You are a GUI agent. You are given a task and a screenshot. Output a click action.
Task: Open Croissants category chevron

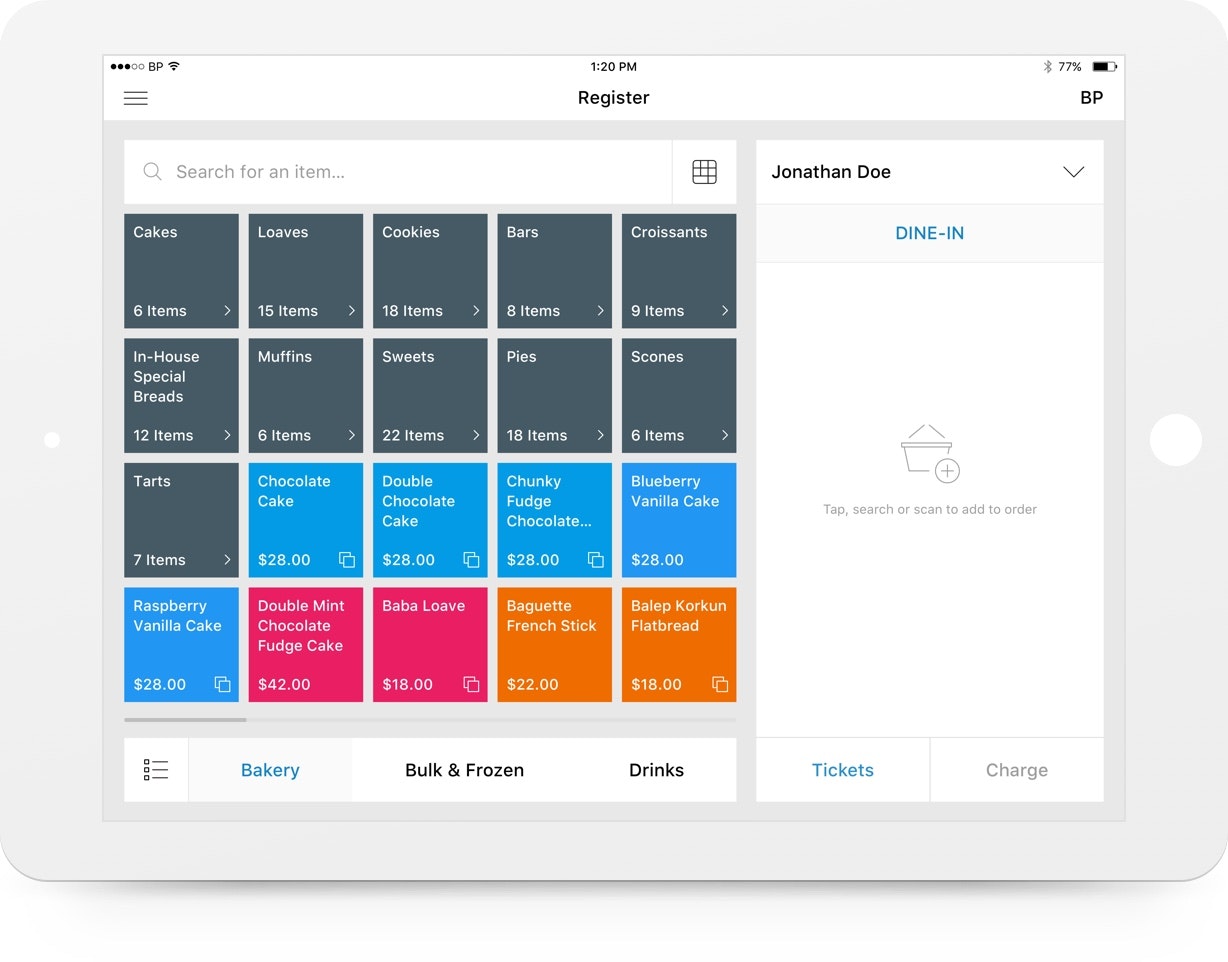(x=725, y=311)
